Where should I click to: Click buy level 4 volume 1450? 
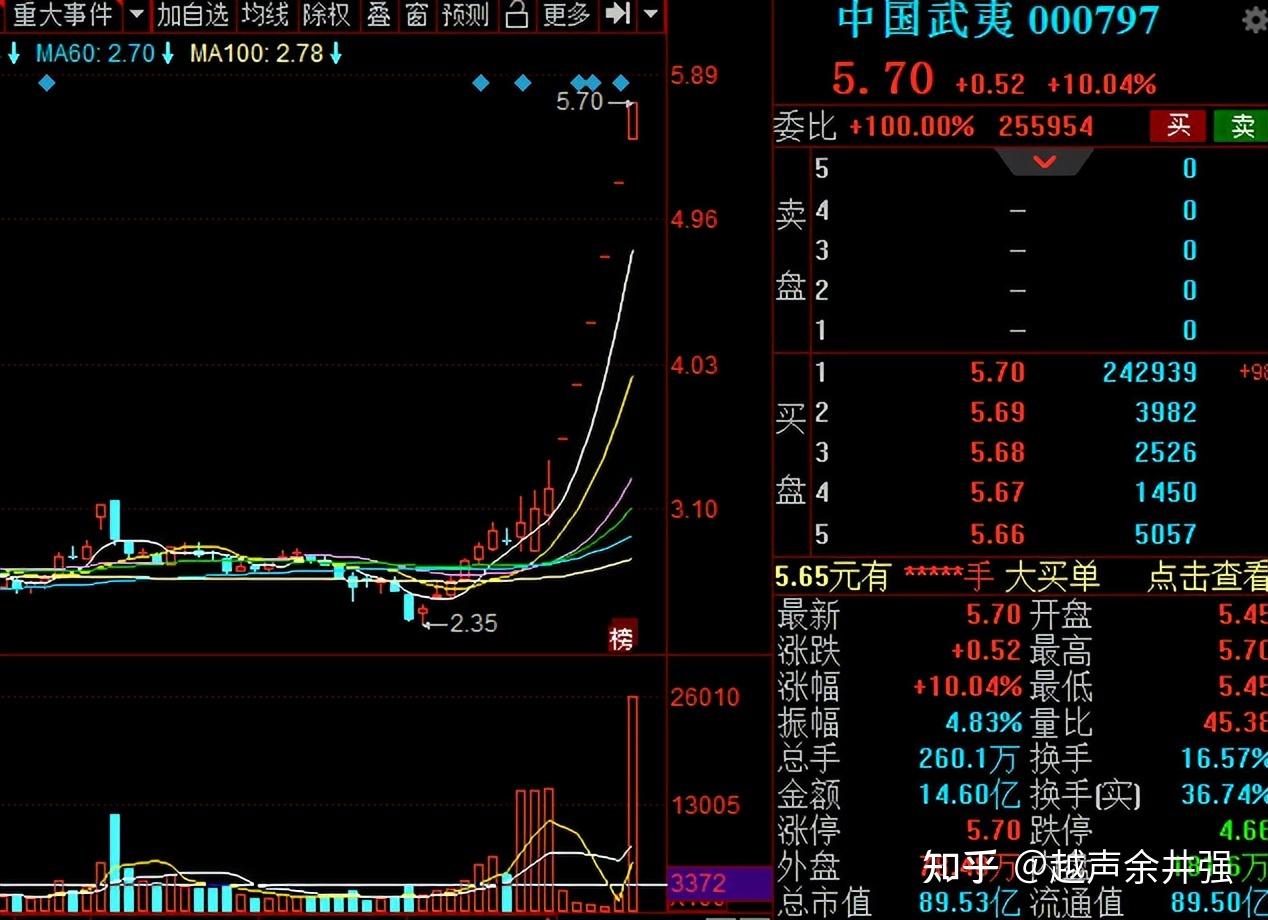click(1165, 493)
